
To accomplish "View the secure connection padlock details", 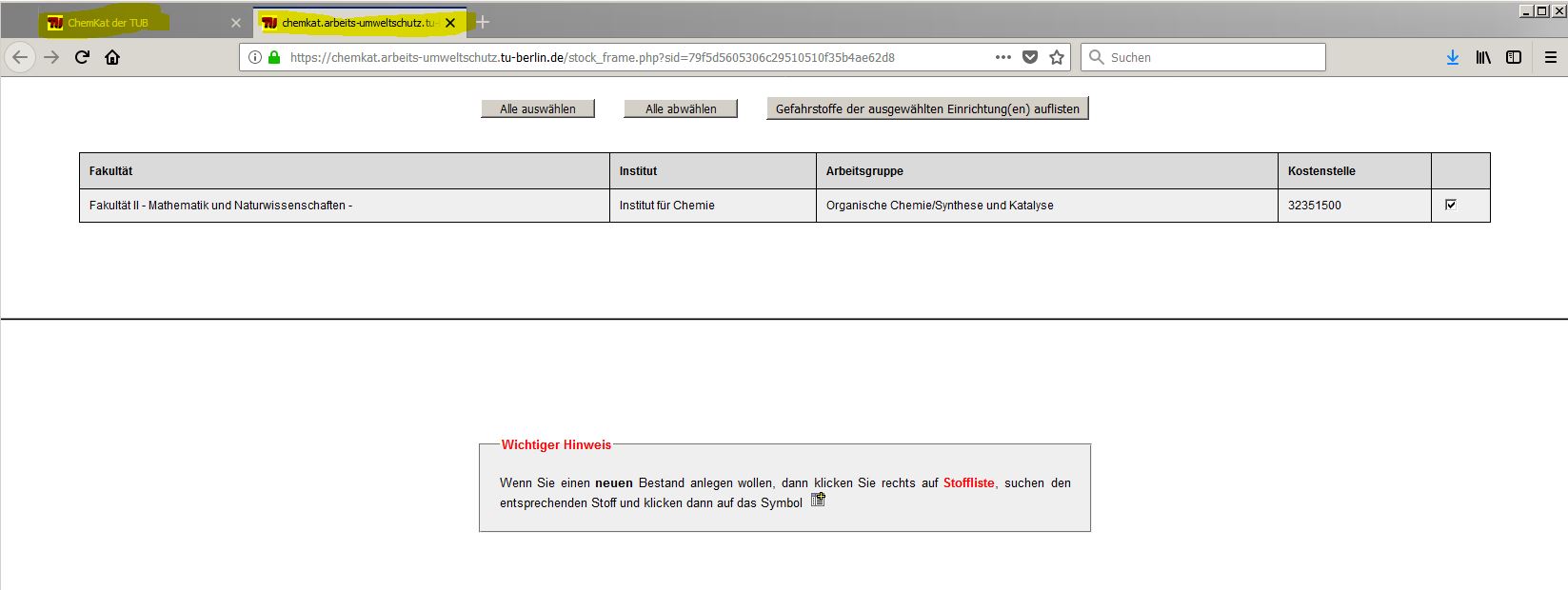I will point(274,57).
